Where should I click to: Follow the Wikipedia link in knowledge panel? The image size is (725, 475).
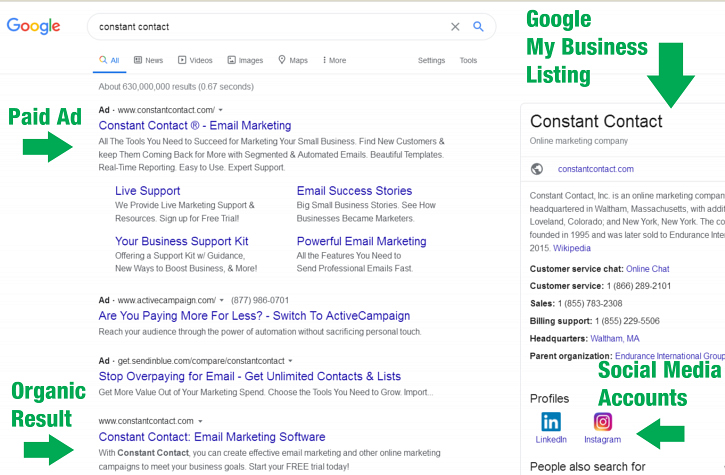click(572, 248)
